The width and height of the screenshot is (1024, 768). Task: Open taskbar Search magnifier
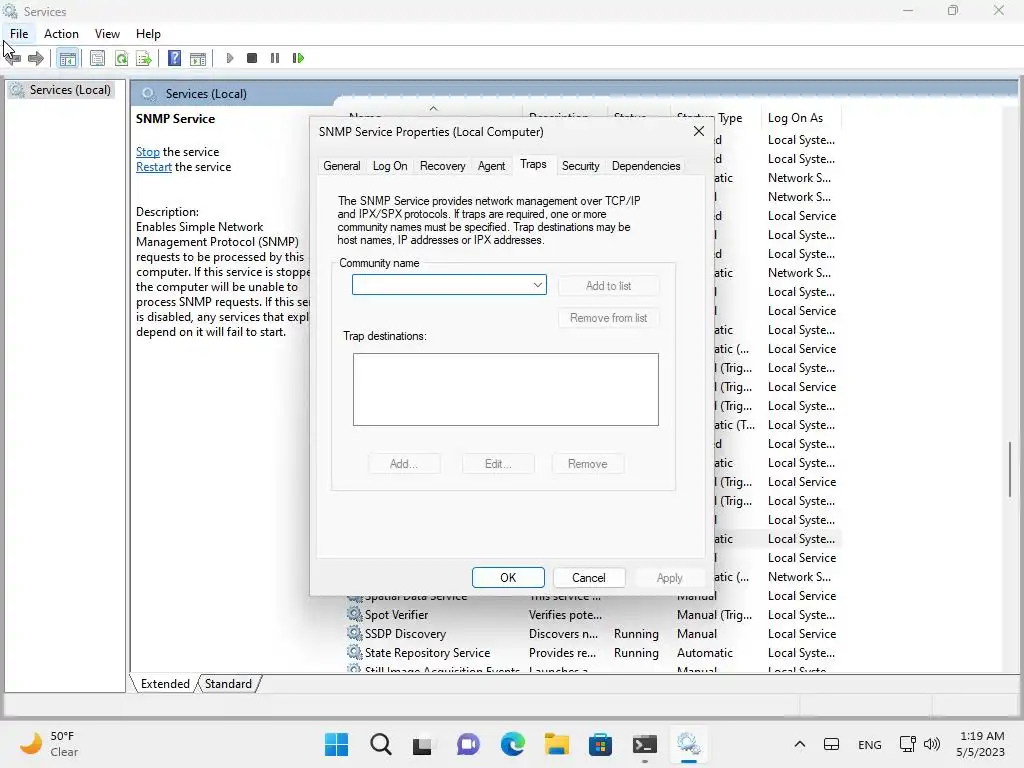pyautogui.click(x=381, y=744)
